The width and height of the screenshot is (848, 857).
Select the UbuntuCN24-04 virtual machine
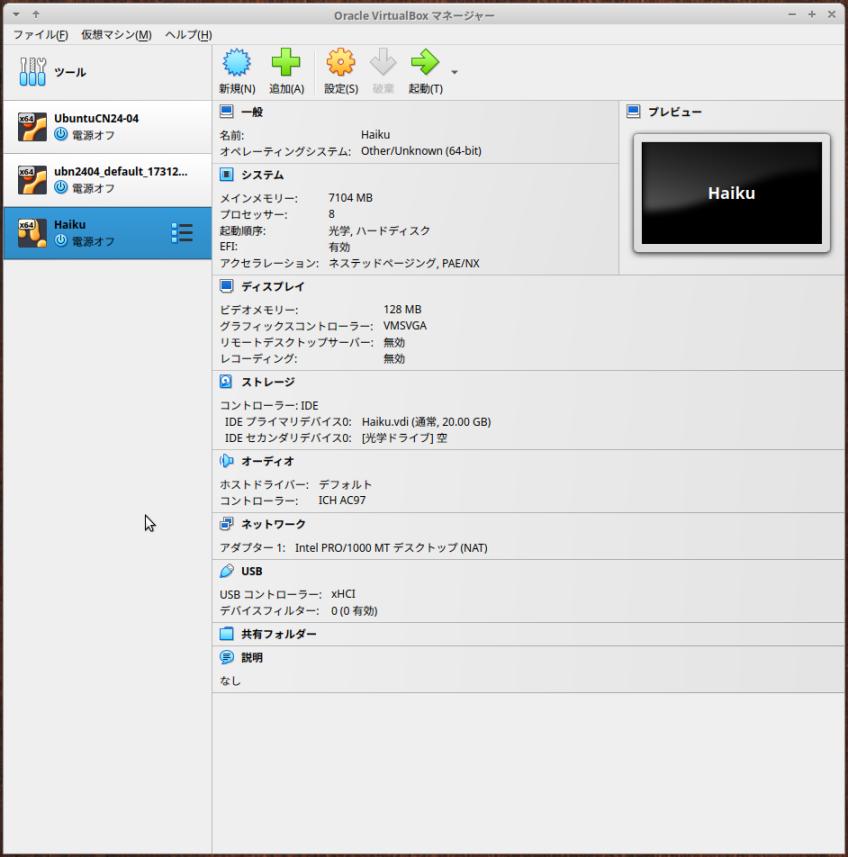tap(107, 127)
